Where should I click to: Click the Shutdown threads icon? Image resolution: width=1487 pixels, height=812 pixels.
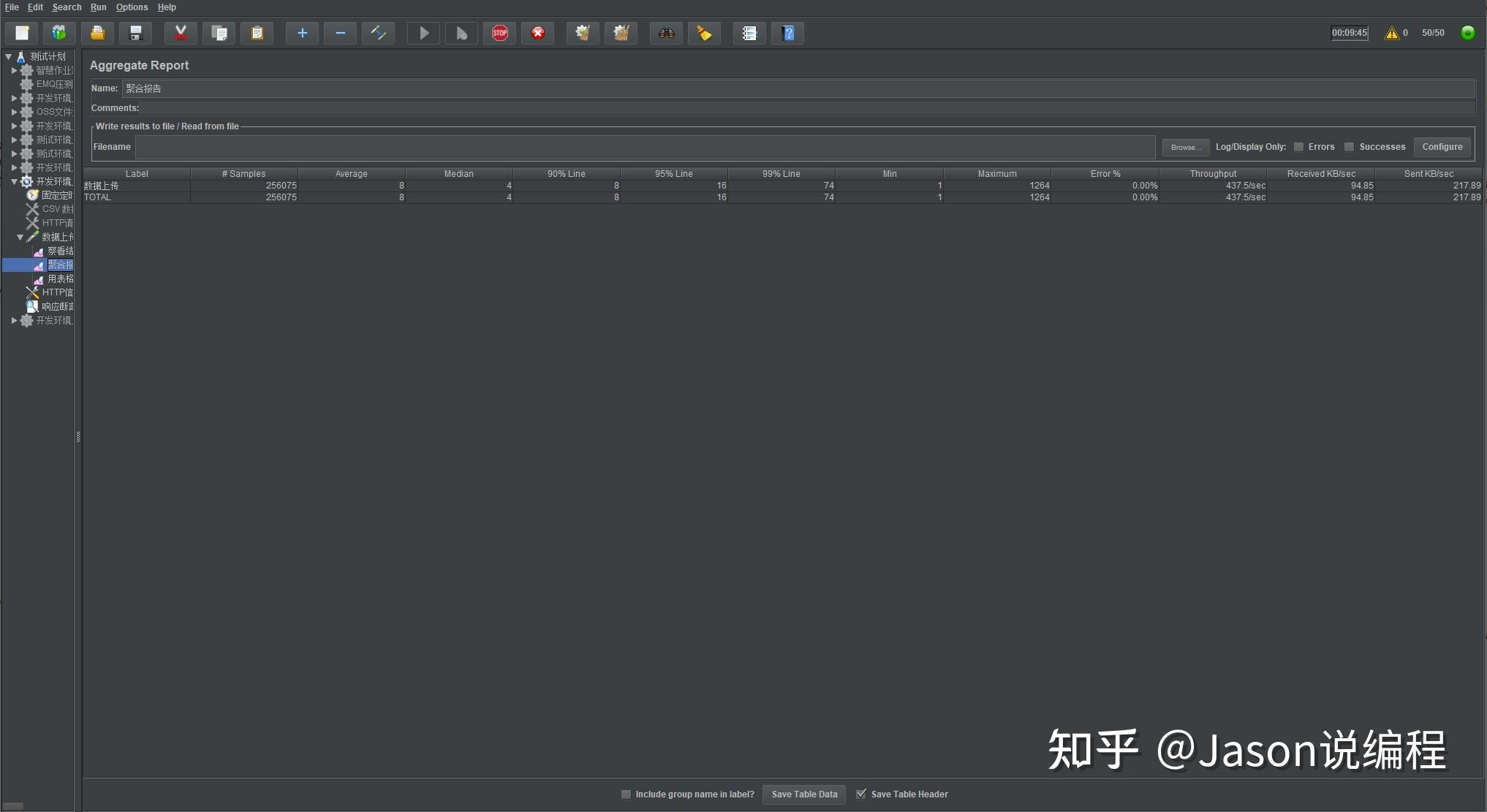tap(538, 33)
